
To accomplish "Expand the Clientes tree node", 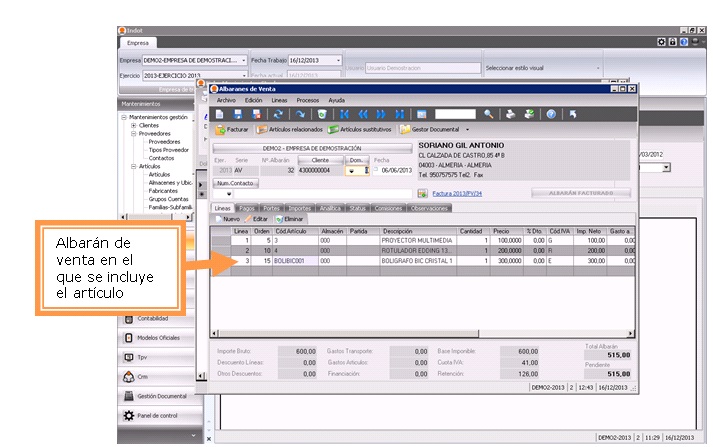I will [x=134, y=125].
